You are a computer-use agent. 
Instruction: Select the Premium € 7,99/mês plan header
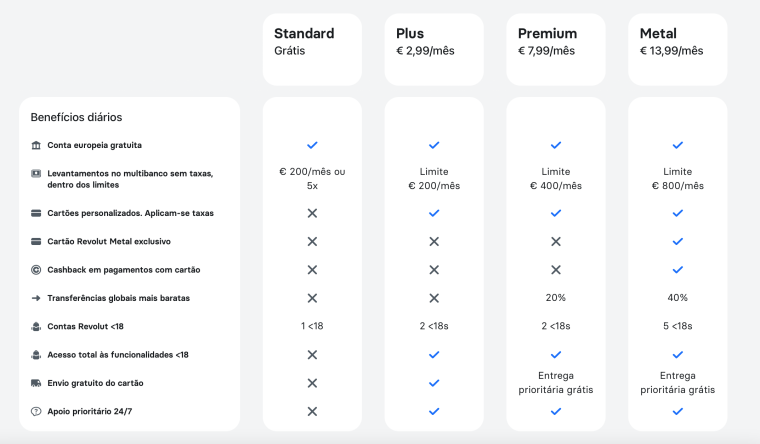[x=556, y=48]
